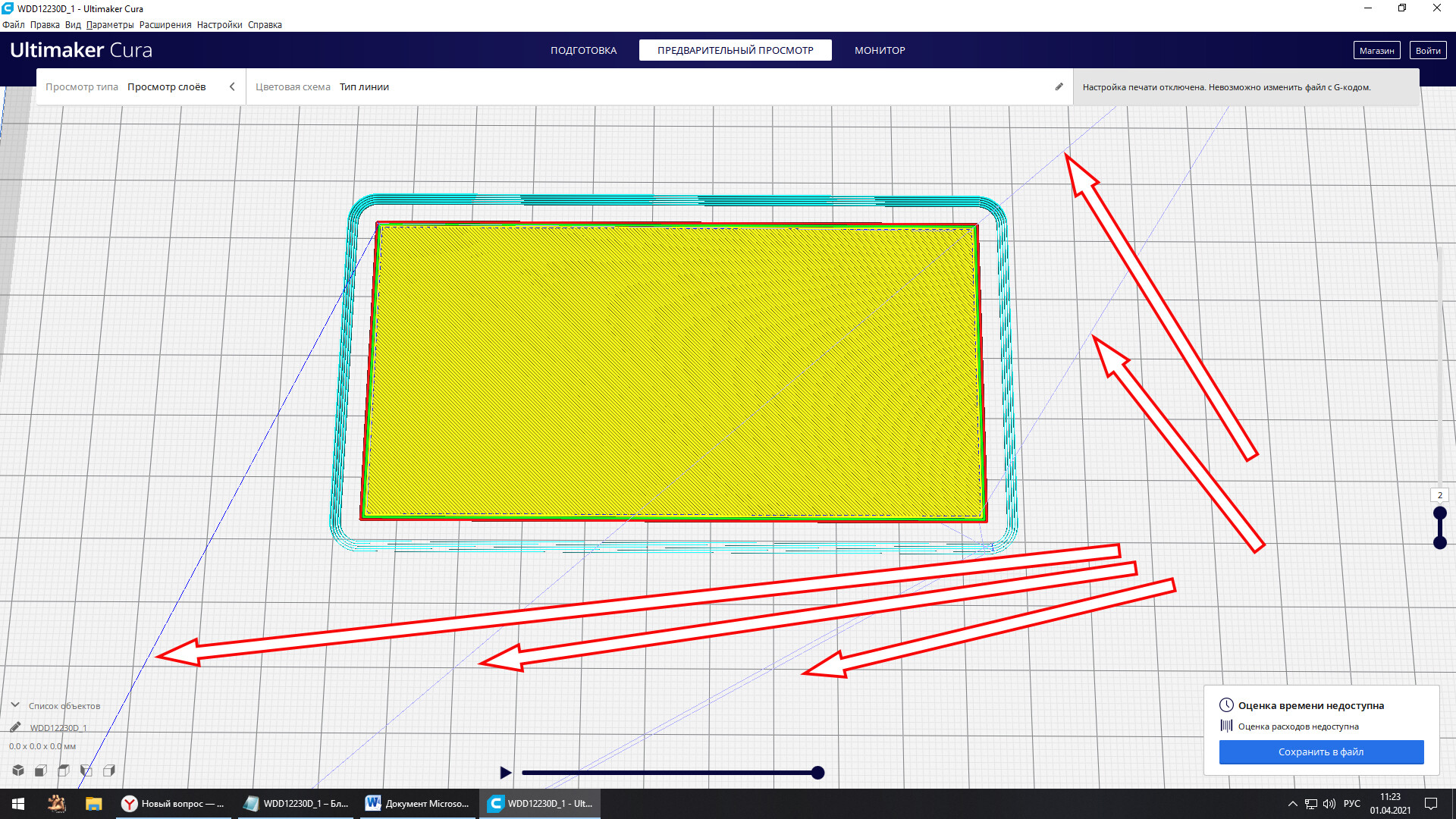Switch to right side view icon
1456x819 pixels.
(x=109, y=770)
